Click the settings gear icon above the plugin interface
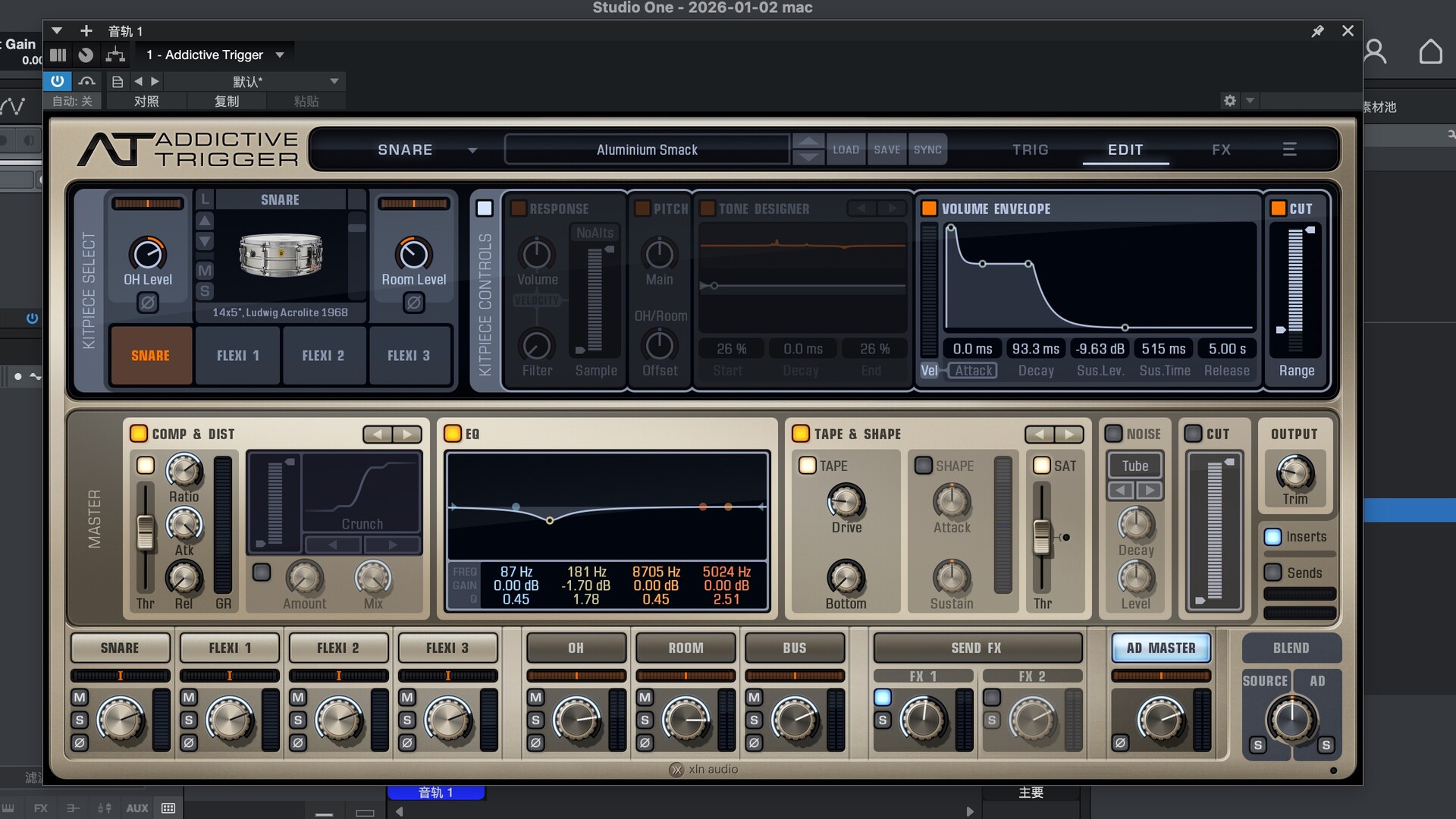This screenshot has width=1456, height=819. click(x=1229, y=100)
